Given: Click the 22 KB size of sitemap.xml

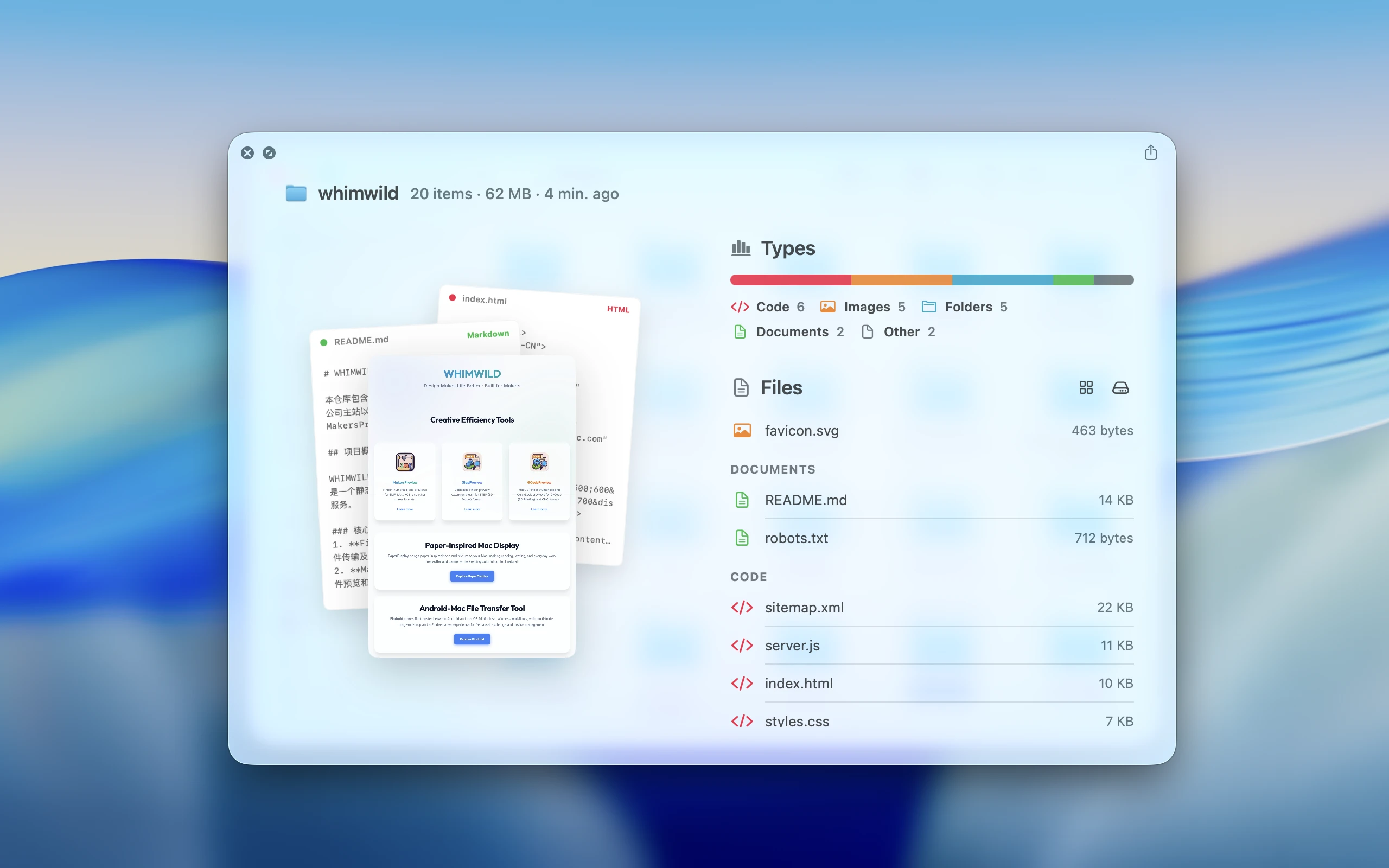Looking at the screenshot, I should [x=1115, y=608].
